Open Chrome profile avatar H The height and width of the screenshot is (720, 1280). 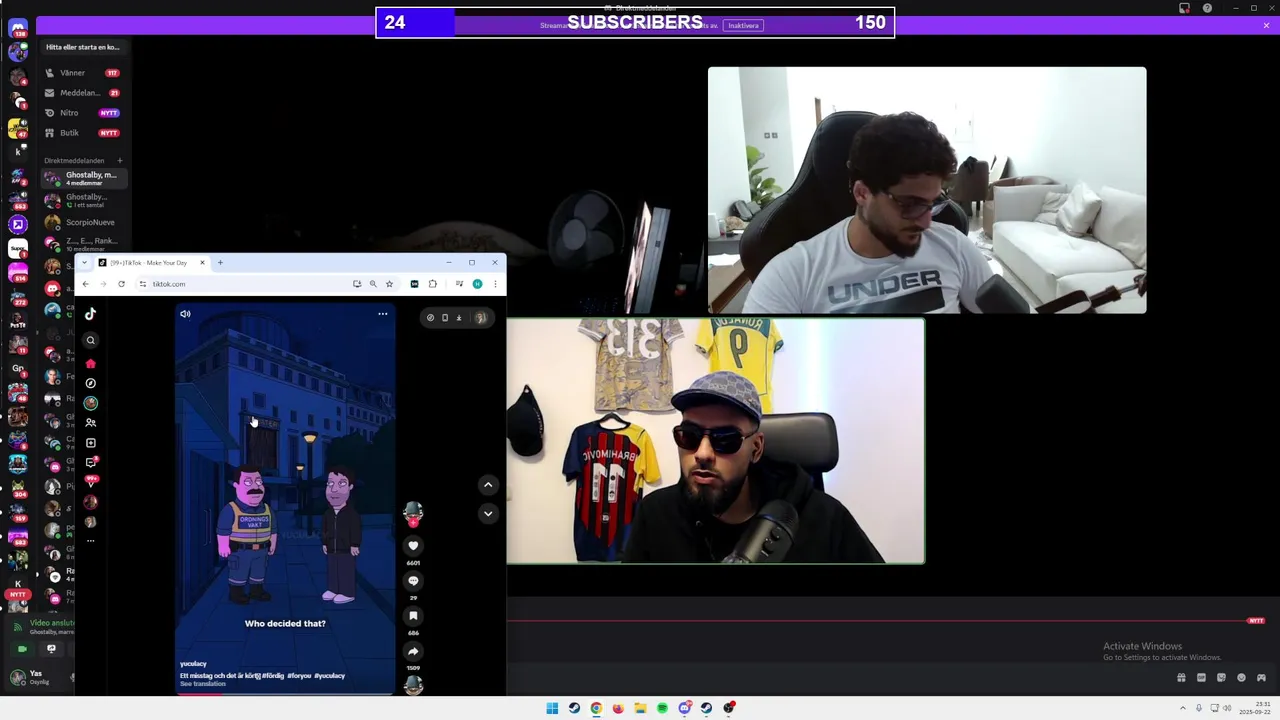click(x=477, y=284)
